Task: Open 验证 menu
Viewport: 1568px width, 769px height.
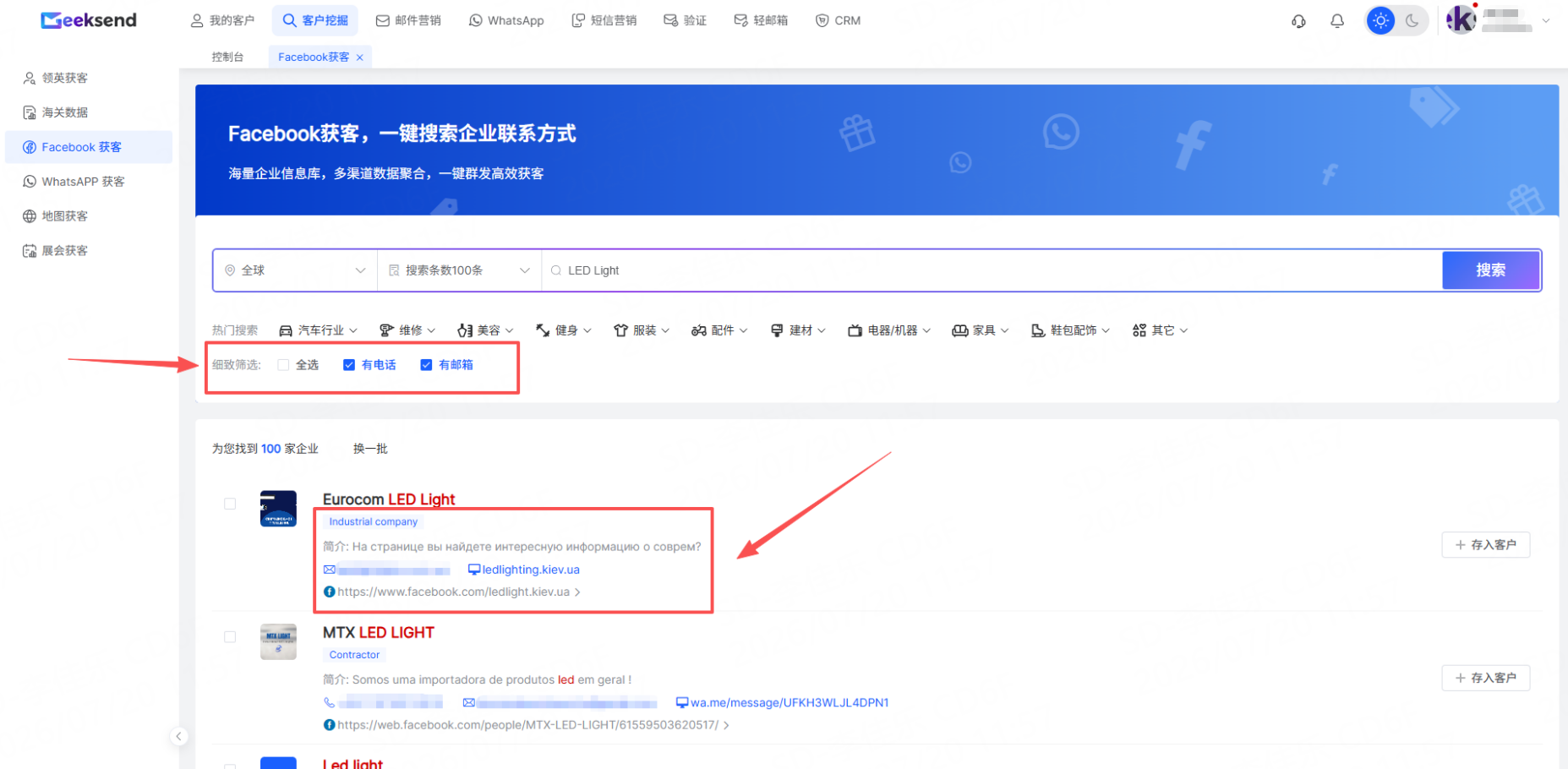Action: [685, 20]
